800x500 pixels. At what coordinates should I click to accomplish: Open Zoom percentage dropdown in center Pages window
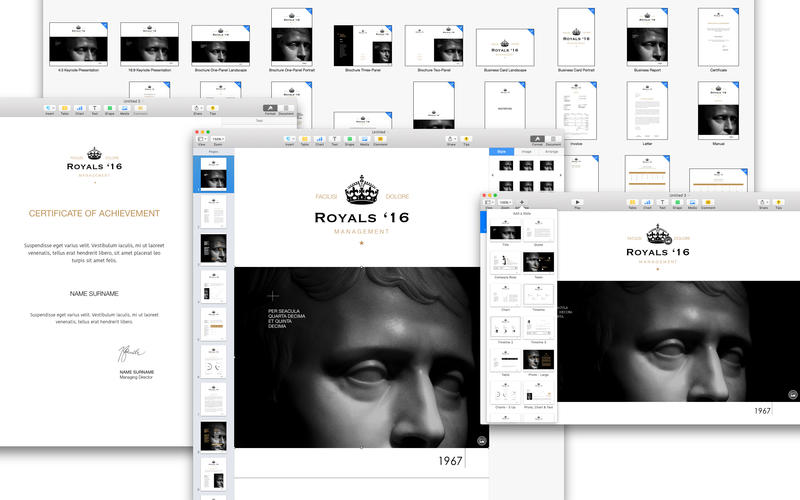click(218, 139)
